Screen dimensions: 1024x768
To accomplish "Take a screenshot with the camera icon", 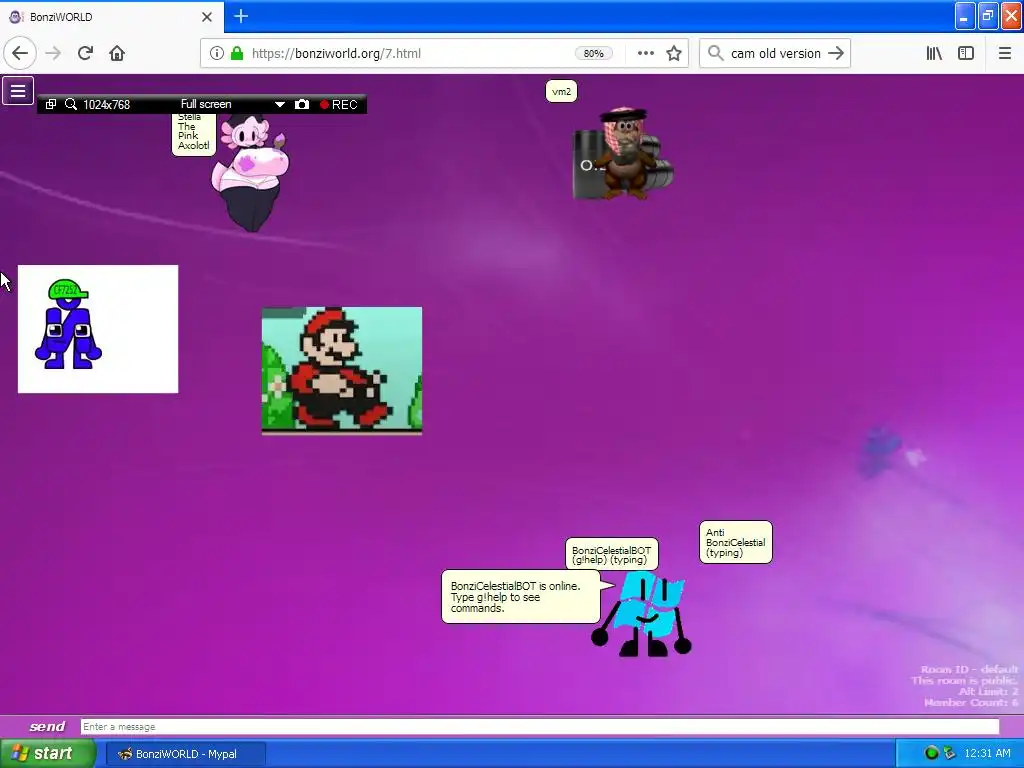I will tap(302, 104).
